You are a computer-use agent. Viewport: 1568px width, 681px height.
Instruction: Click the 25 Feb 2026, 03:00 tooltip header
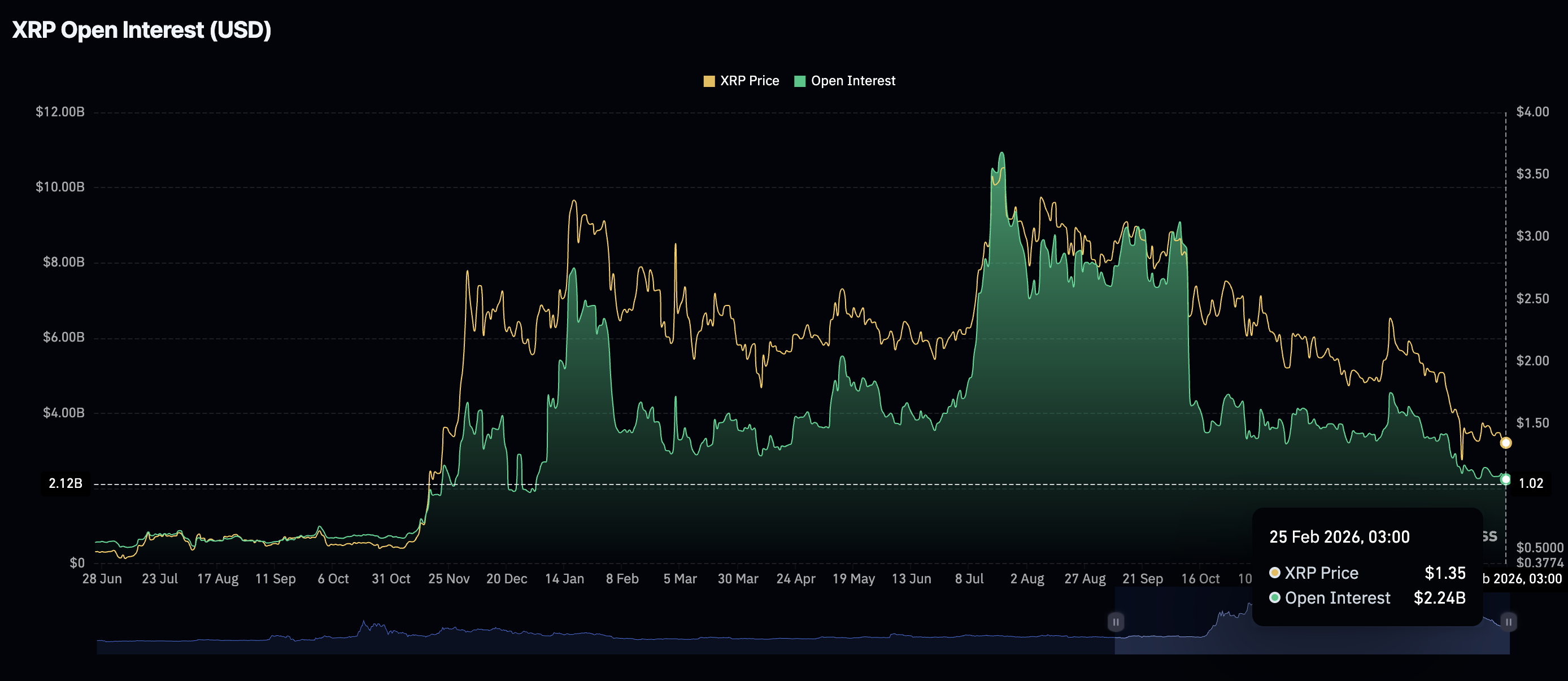point(1339,537)
